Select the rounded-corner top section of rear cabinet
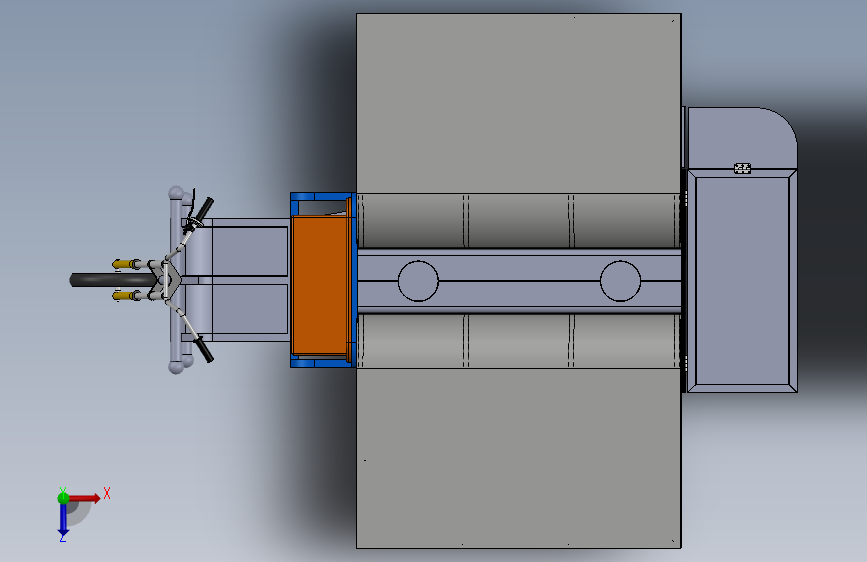This screenshot has width=867, height=562. [x=742, y=138]
